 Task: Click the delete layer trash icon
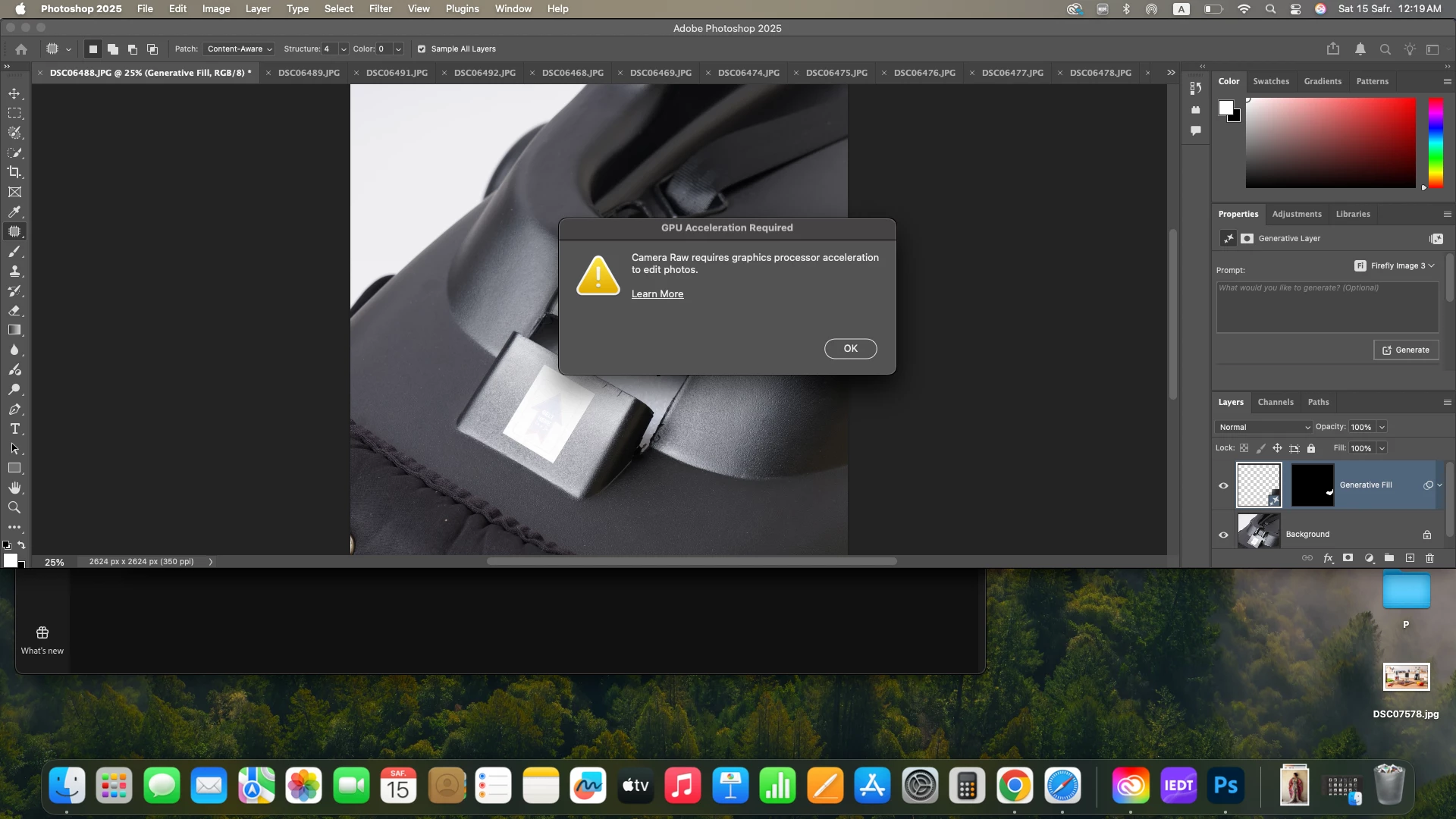coord(1429,558)
